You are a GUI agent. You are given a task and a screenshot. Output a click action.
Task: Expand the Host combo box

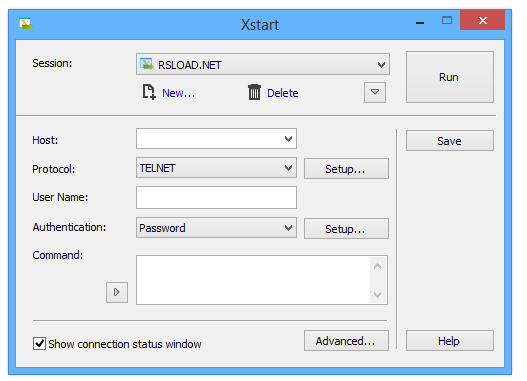(288, 138)
